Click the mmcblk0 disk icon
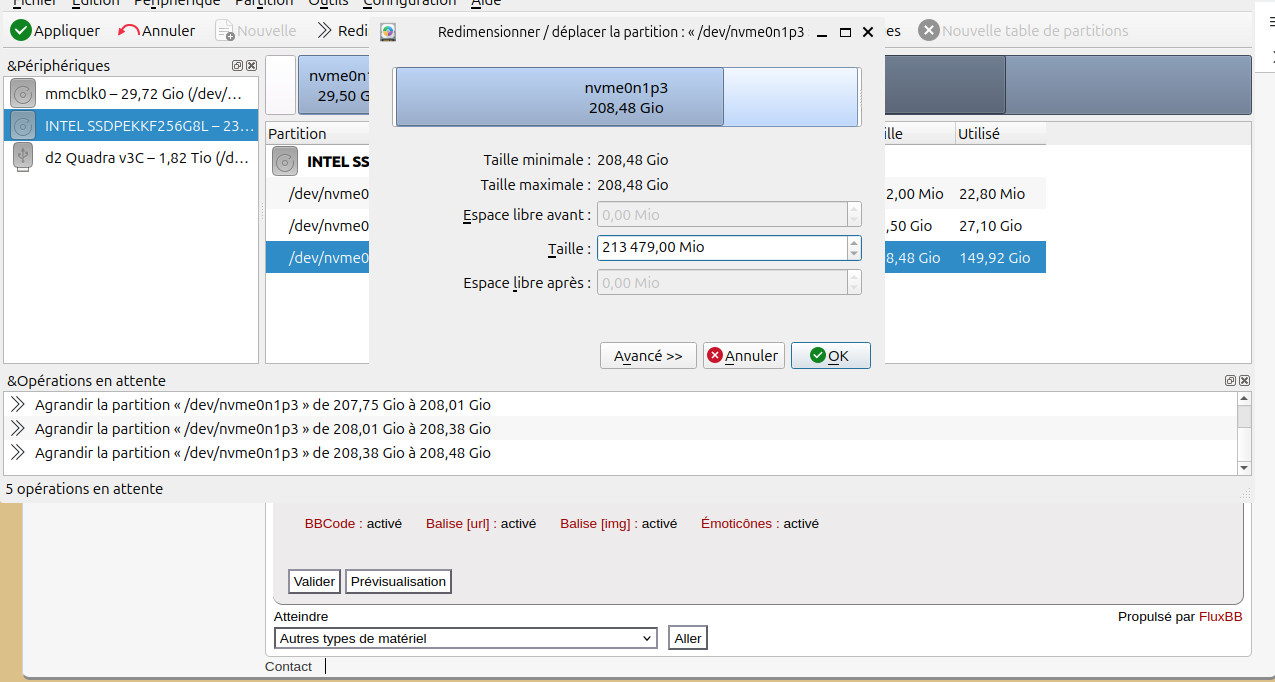The height and width of the screenshot is (682, 1275). 23,94
